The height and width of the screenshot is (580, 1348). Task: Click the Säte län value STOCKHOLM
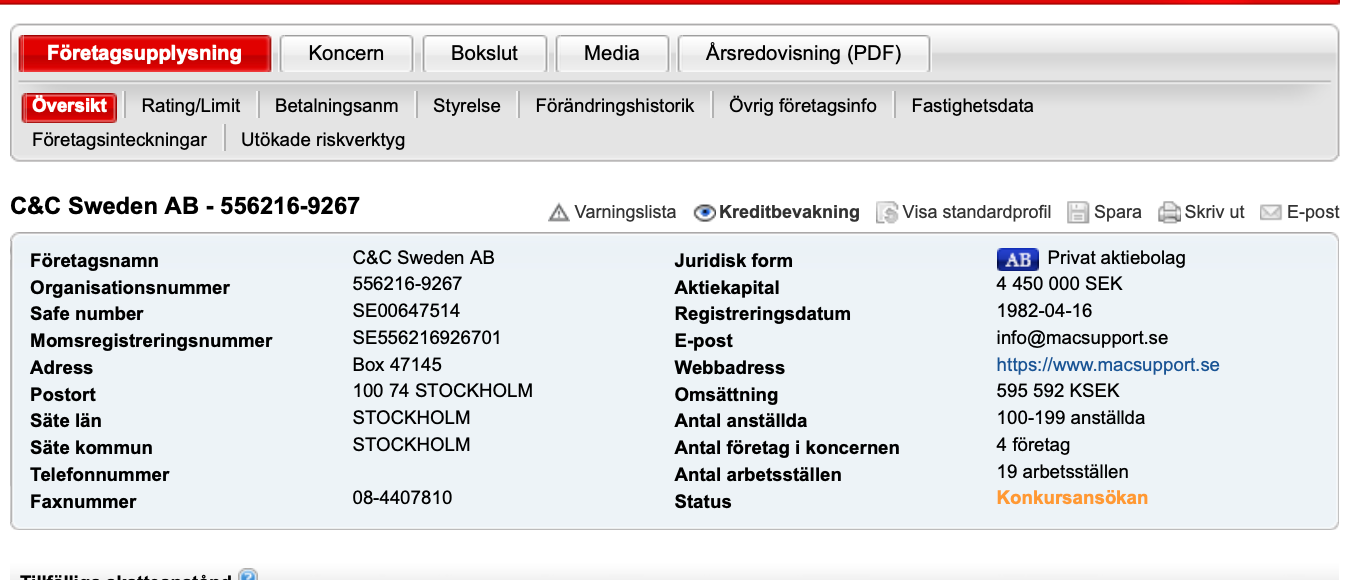(412, 418)
